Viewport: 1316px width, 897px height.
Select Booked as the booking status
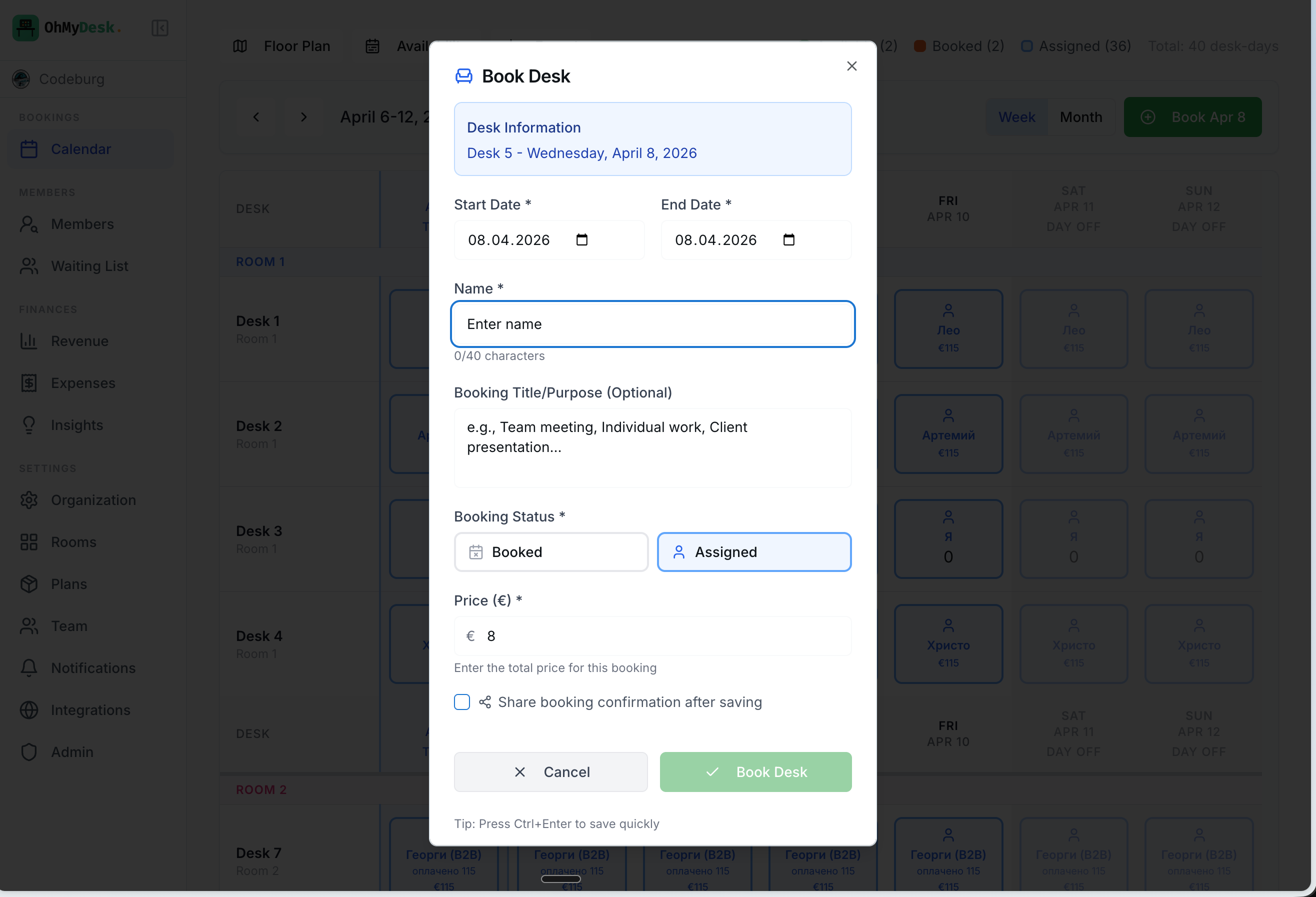[x=550, y=551]
